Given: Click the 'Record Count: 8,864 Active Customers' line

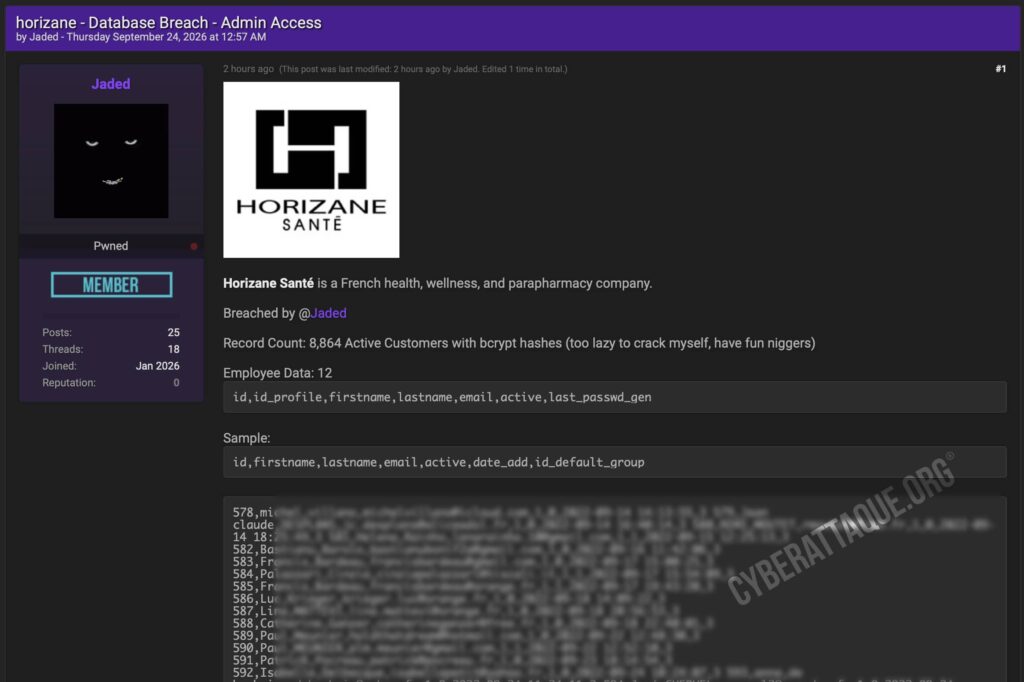Looking at the screenshot, I should [519, 343].
